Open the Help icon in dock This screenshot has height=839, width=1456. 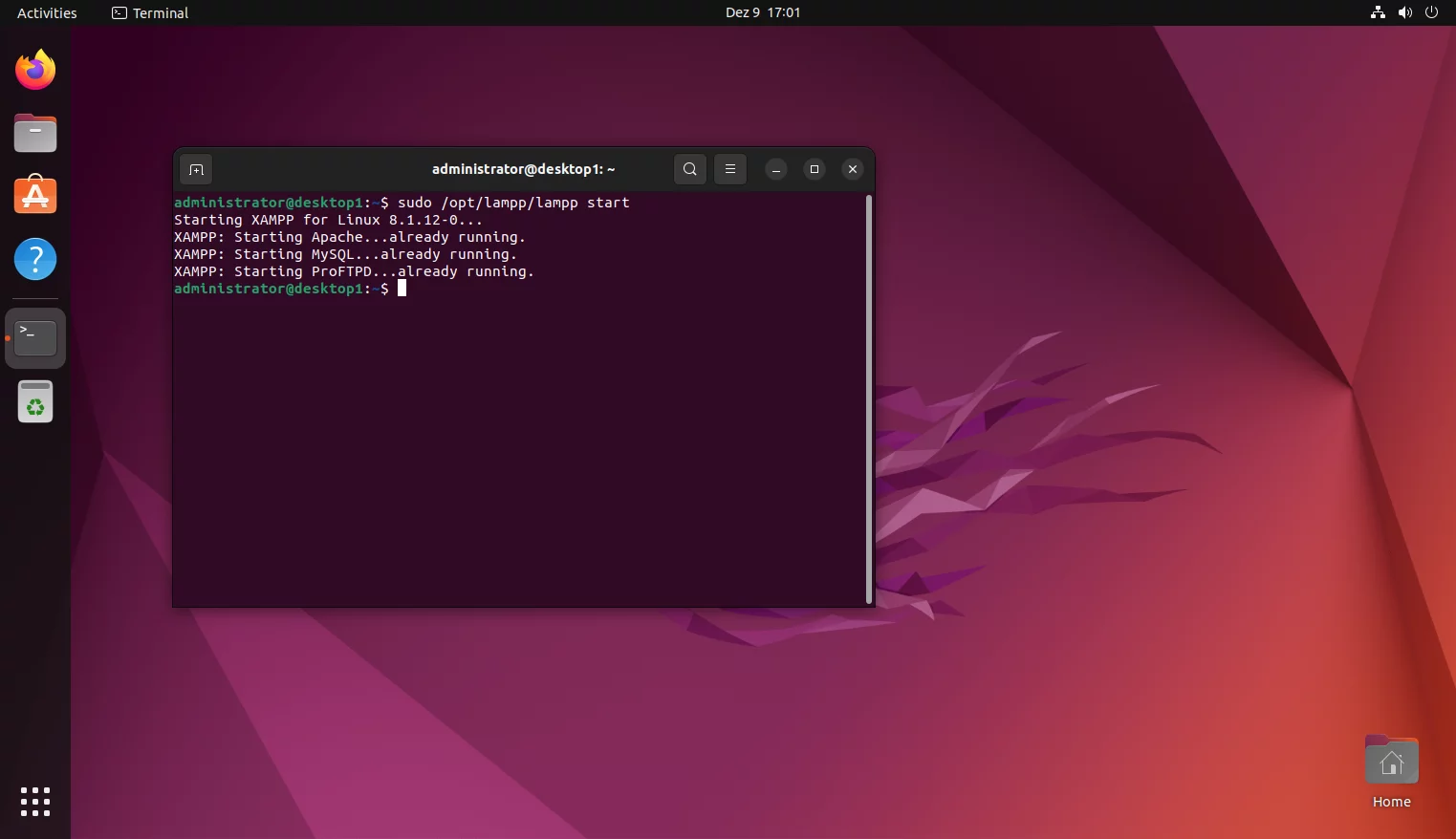coord(35,259)
